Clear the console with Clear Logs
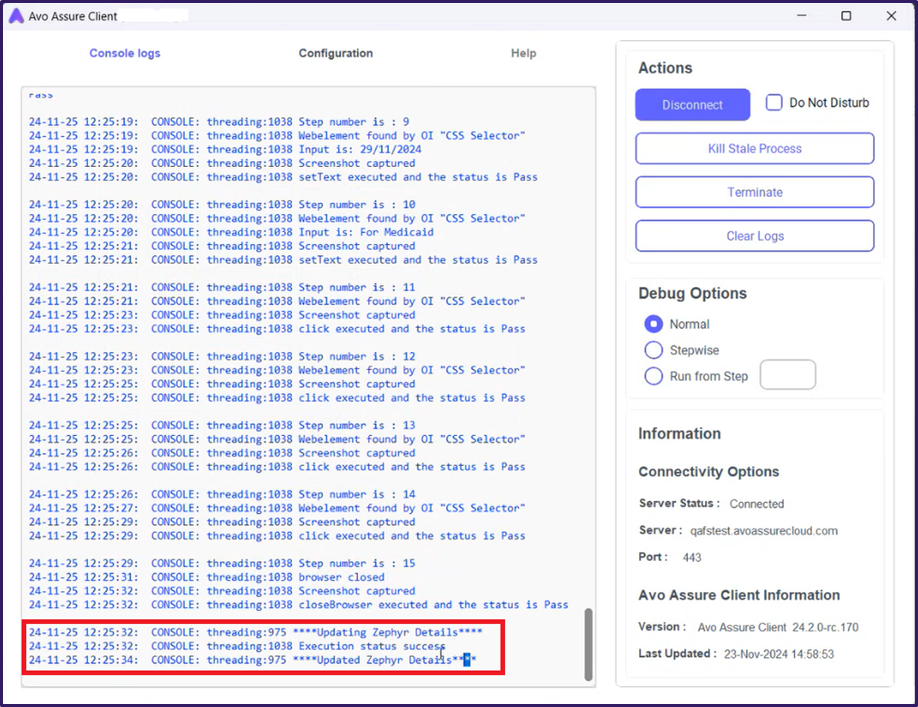 point(754,236)
